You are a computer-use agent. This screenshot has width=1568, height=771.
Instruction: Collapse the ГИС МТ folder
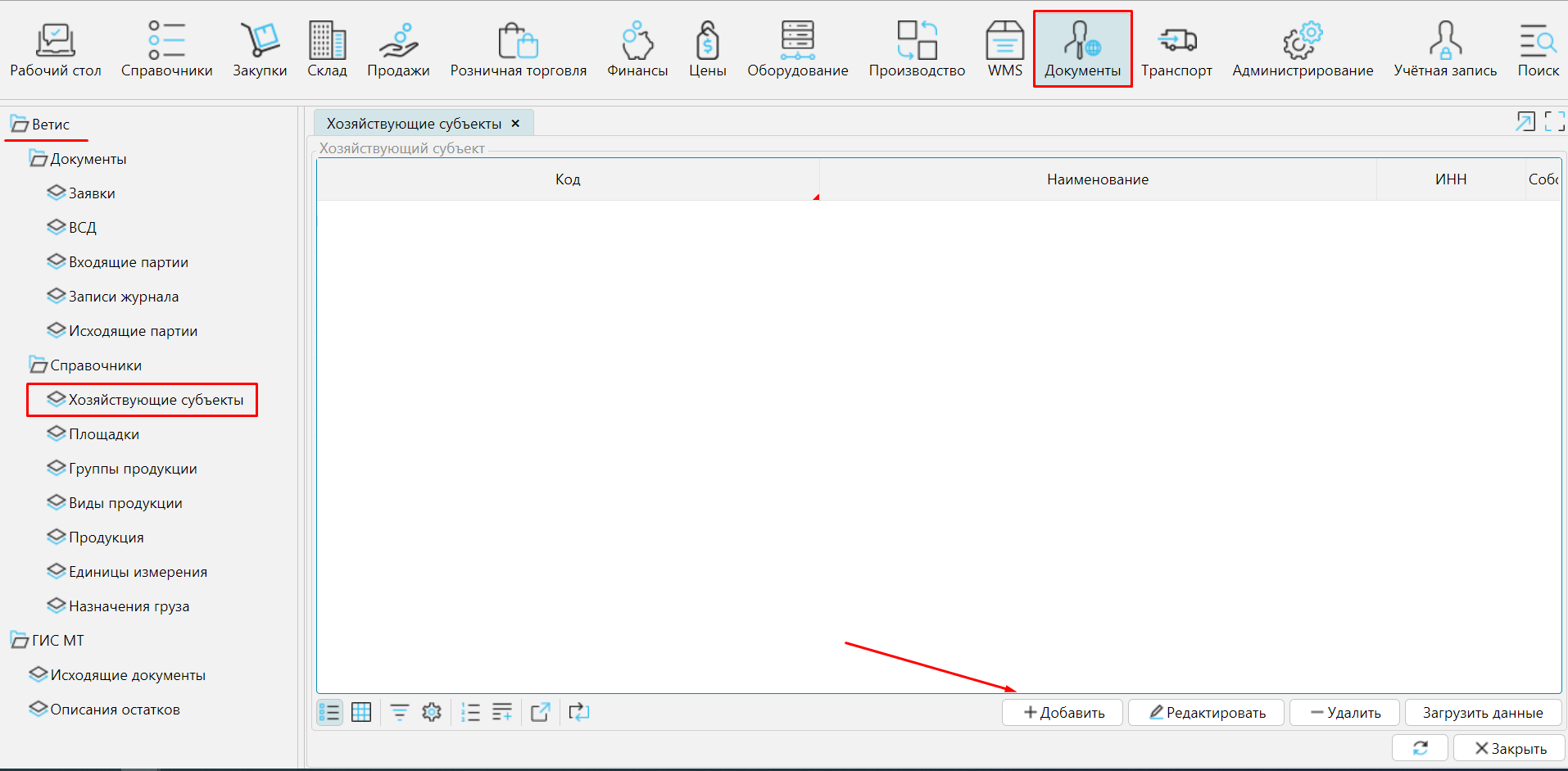19,641
